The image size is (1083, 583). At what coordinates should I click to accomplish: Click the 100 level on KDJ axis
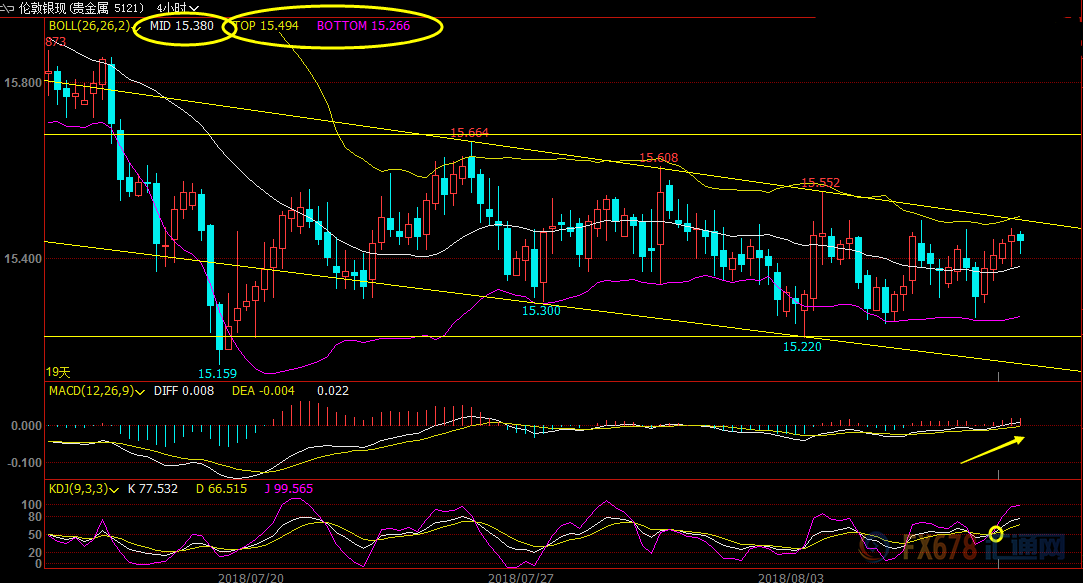tap(32, 505)
